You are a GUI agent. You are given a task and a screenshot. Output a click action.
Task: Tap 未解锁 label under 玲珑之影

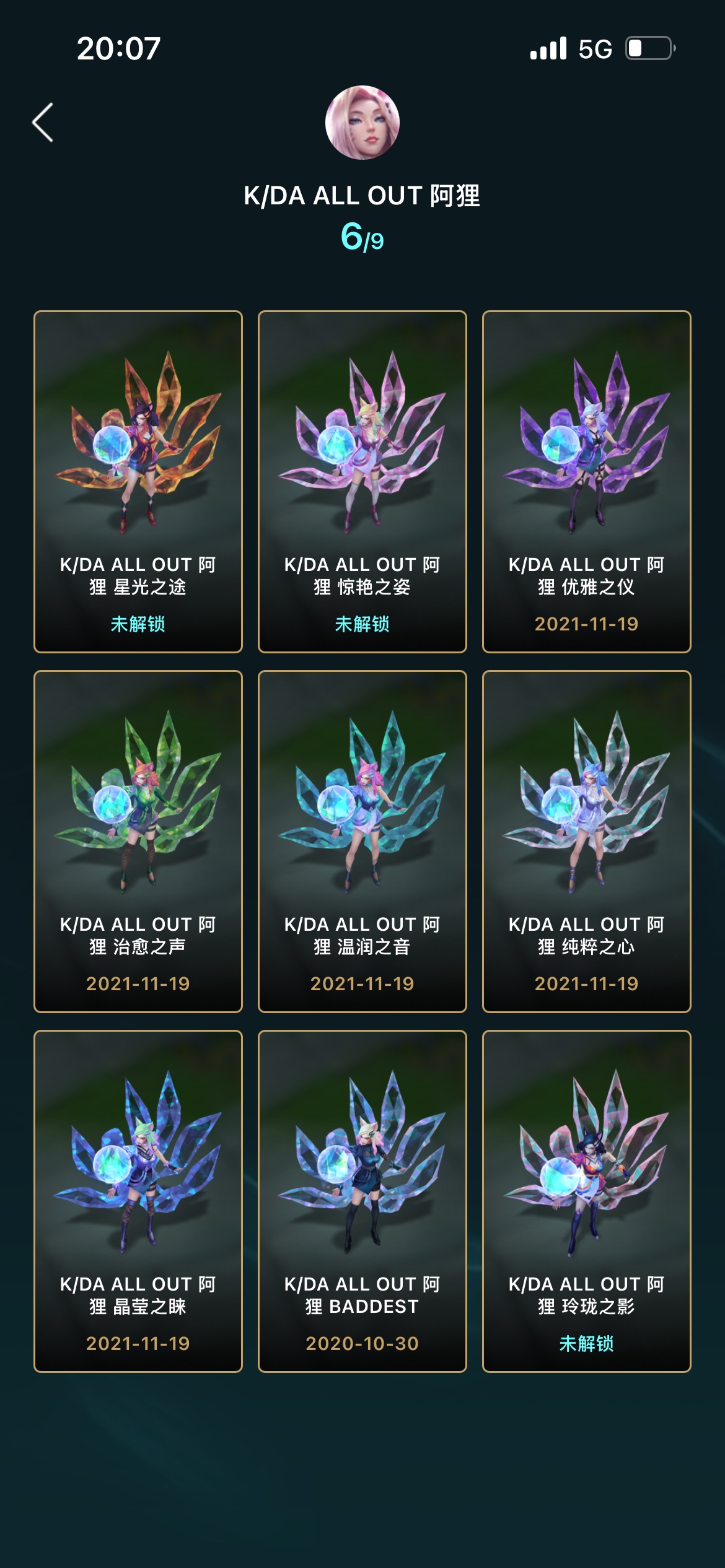pyautogui.click(x=587, y=1343)
